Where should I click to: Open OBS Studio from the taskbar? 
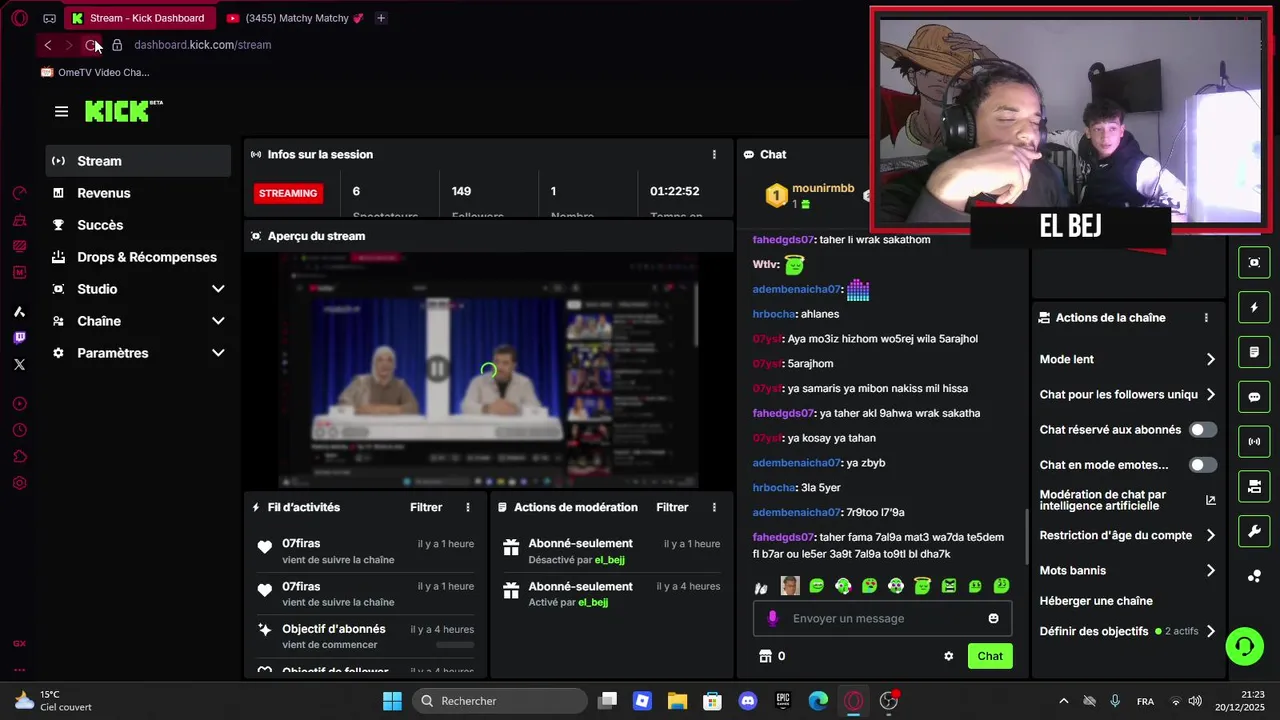[889, 702]
